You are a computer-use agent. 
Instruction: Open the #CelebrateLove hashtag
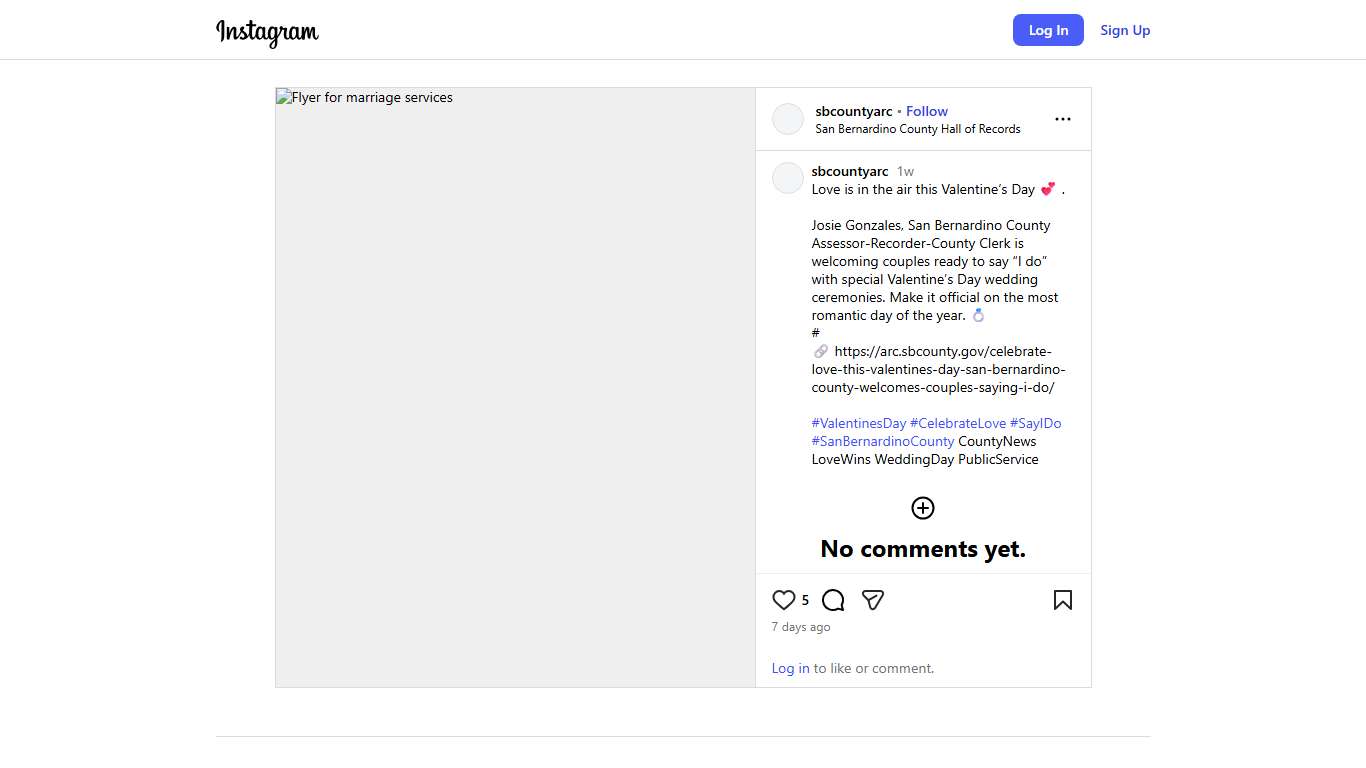(x=958, y=423)
